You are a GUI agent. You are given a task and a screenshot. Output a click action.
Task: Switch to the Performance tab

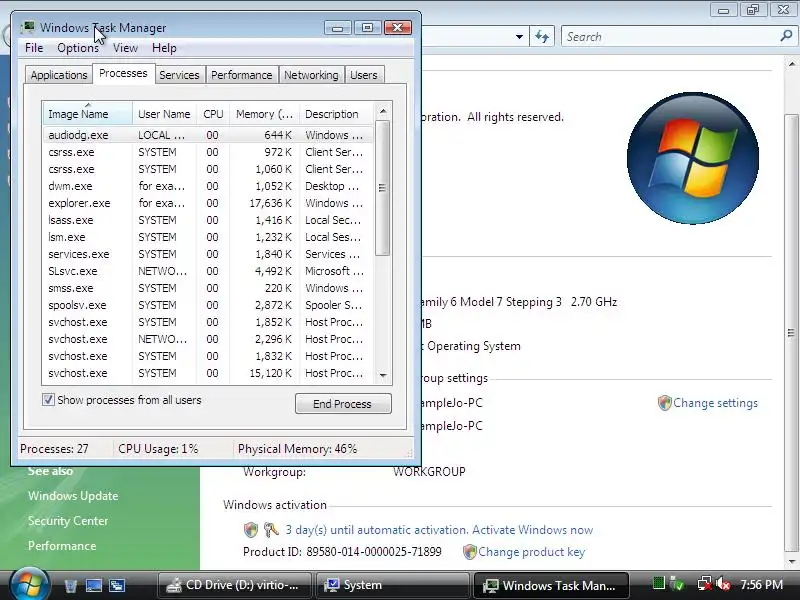tap(241, 75)
